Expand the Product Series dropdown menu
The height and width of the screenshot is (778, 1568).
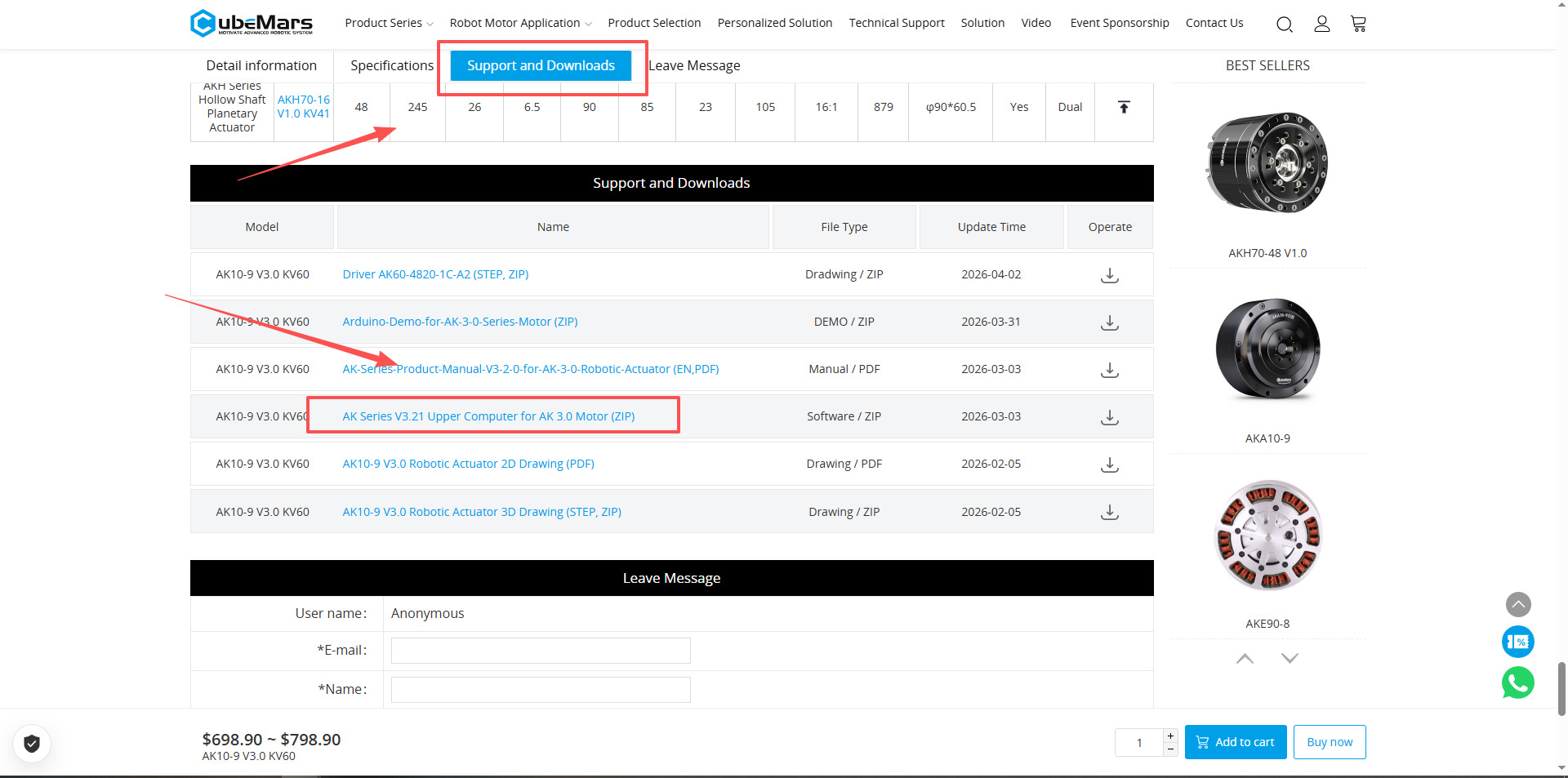(x=389, y=23)
